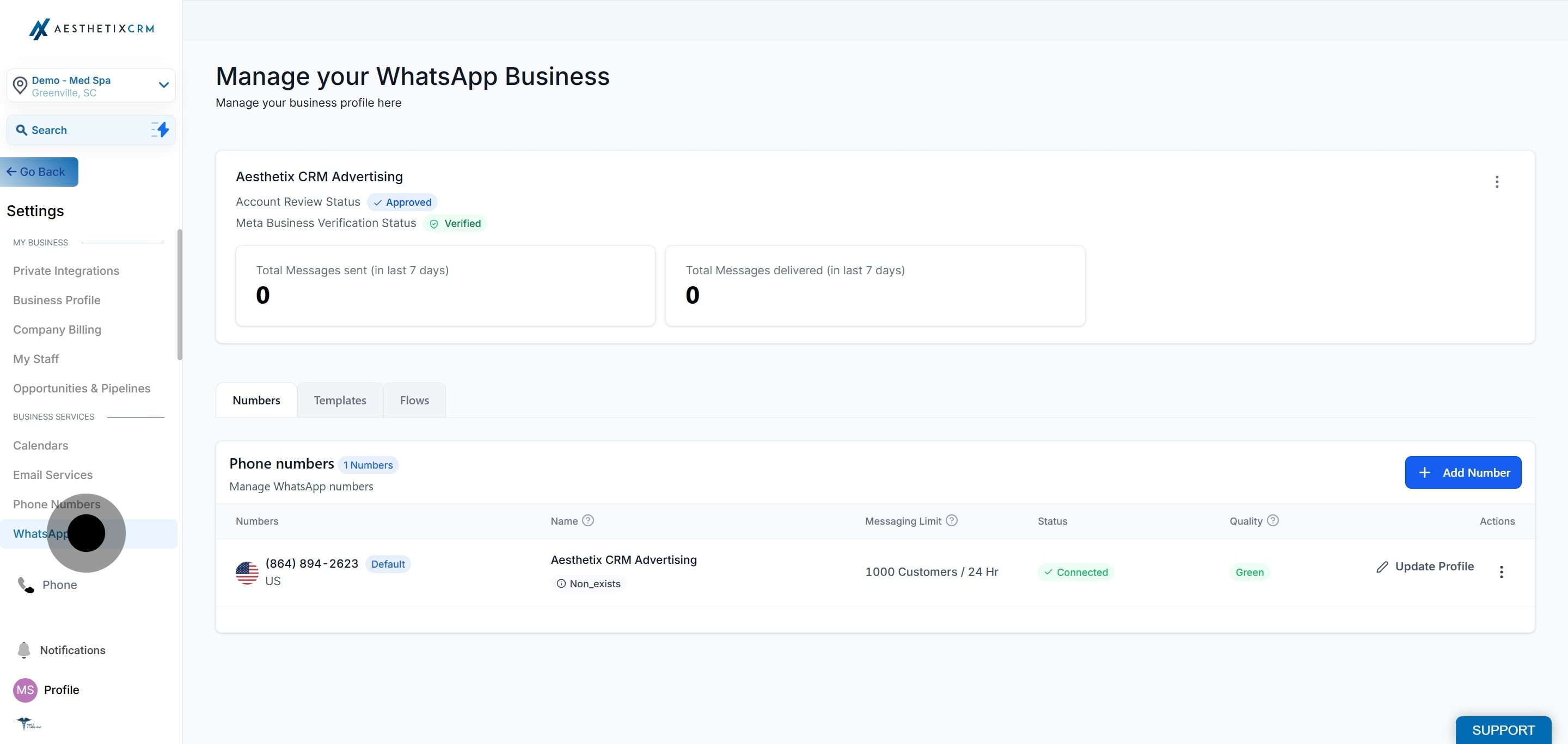Open Email Services settings
Viewport: 1568px width, 744px height.
point(53,475)
